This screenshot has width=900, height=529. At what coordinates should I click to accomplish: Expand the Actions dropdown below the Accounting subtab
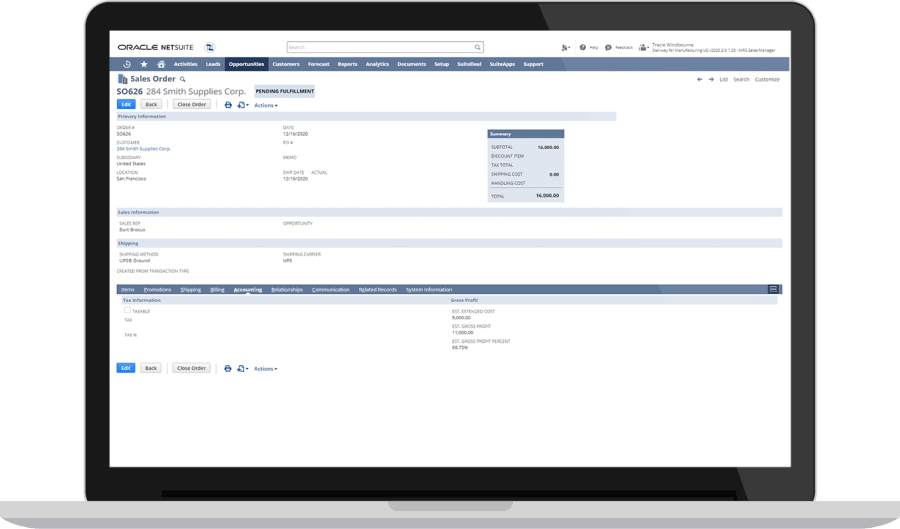click(x=266, y=369)
